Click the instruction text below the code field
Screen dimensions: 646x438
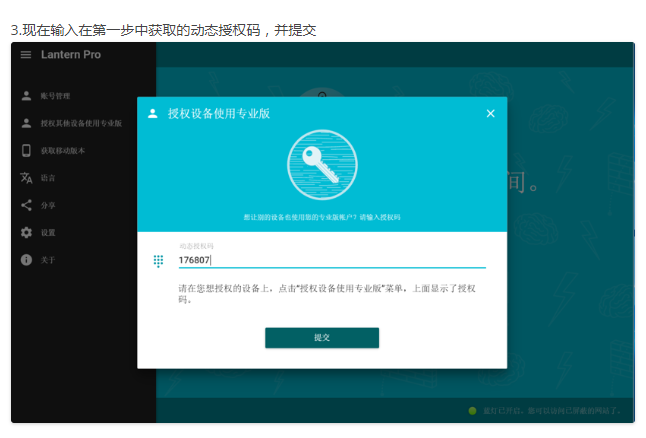pos(327,294)
